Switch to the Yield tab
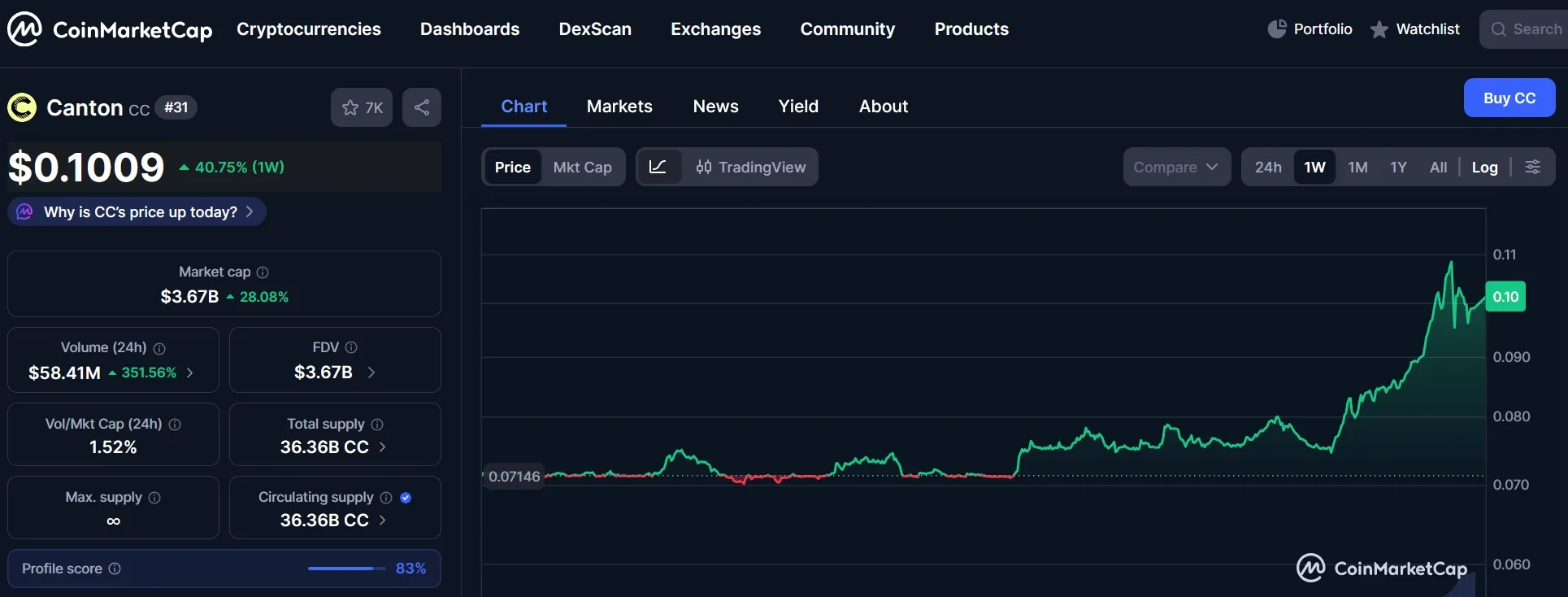This screenshot has height=597, width=1568. coord(798,107)
